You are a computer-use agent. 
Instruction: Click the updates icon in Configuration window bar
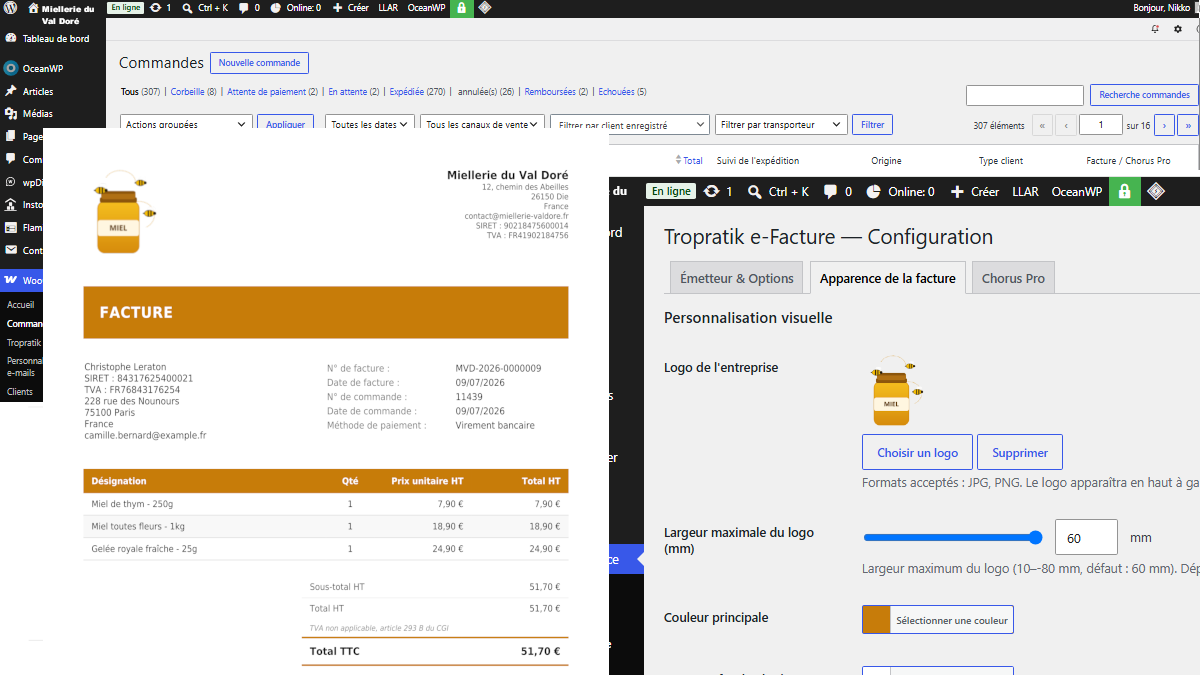pos(711,191)
